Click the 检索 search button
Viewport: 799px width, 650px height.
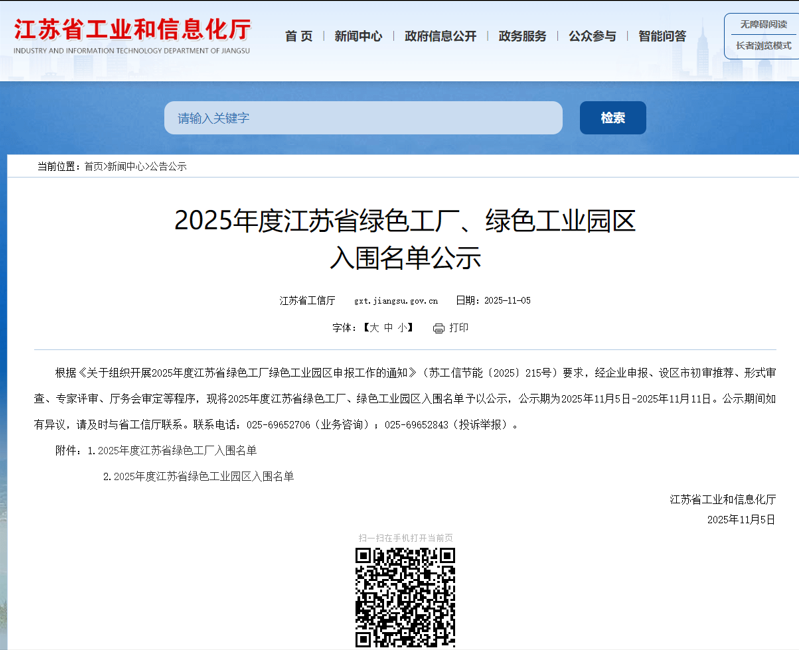coord(612,118)
